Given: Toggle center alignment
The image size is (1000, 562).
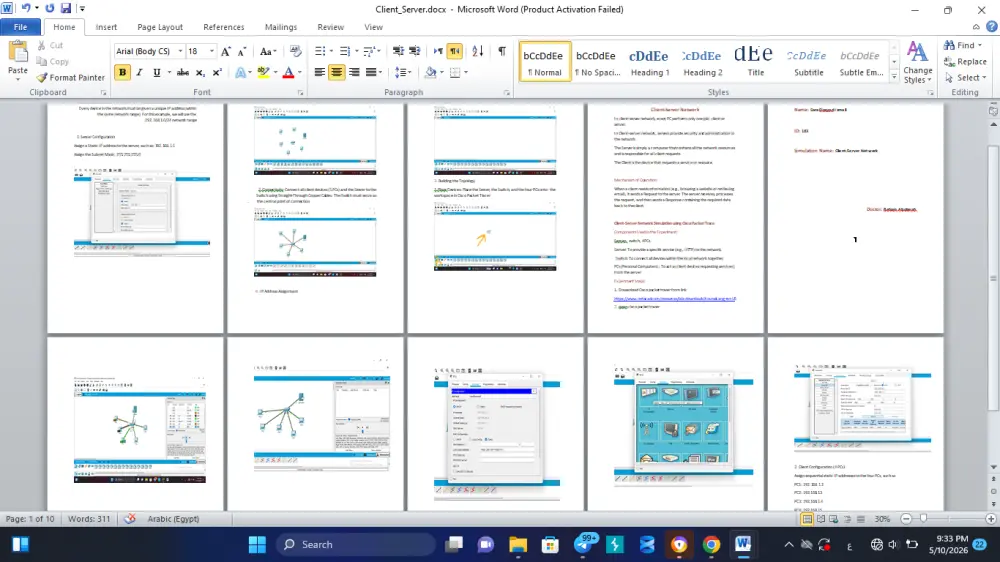Looking at the screenshot, I should click(x=337, y=72).
